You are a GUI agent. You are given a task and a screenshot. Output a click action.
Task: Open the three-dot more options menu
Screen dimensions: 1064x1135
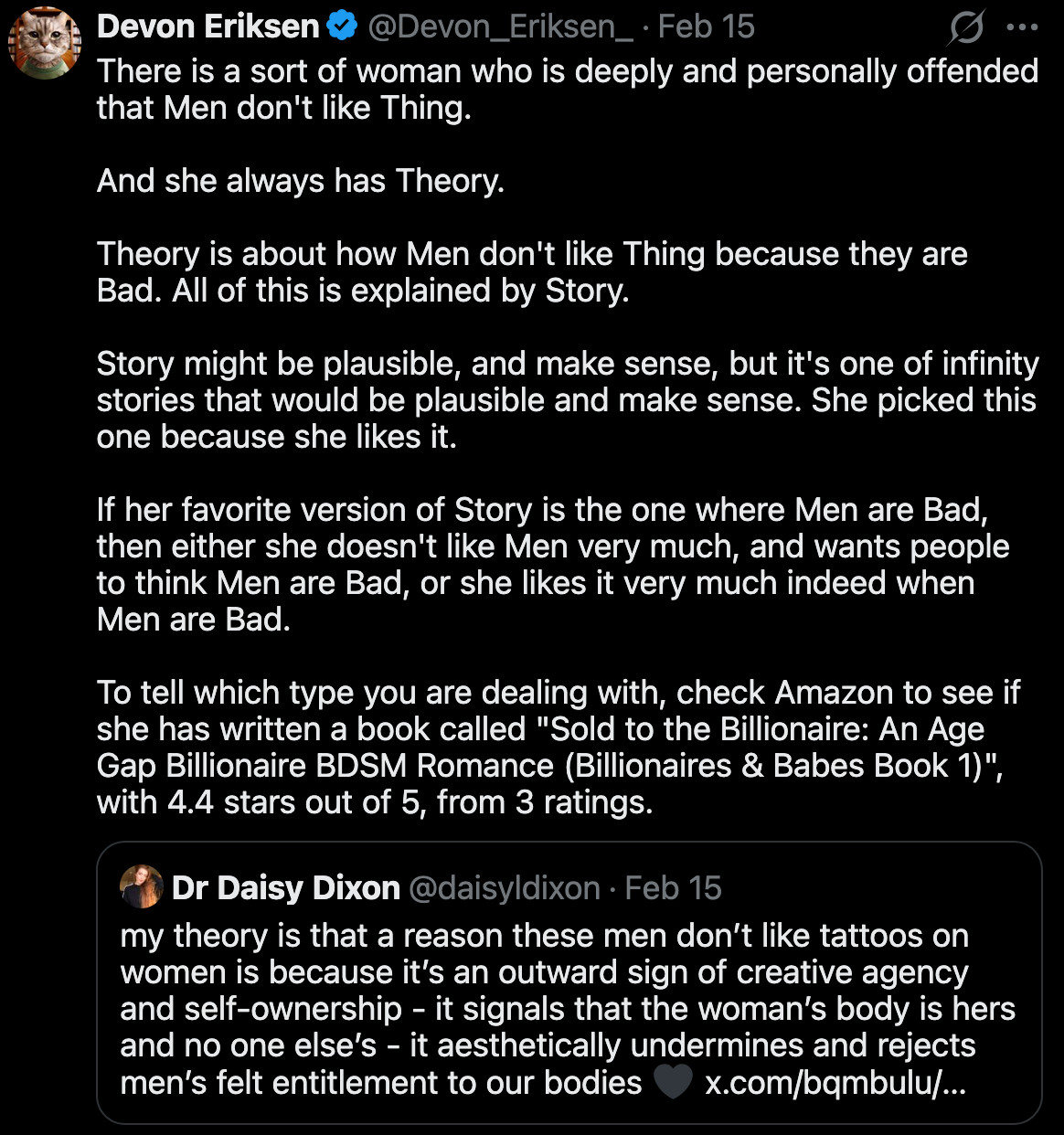(x=1022, y=27)
